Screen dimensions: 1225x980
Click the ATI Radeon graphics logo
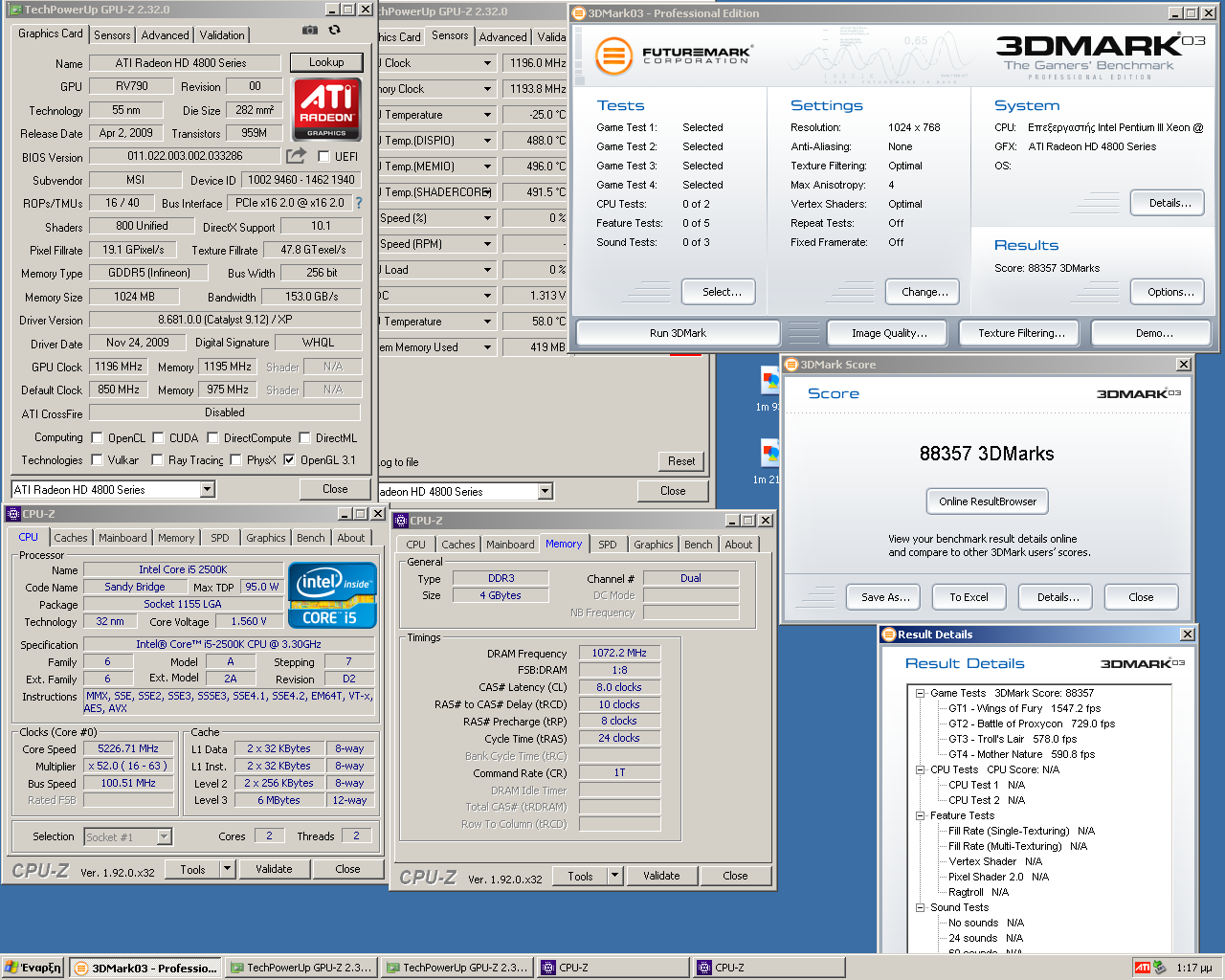(326, 108)
